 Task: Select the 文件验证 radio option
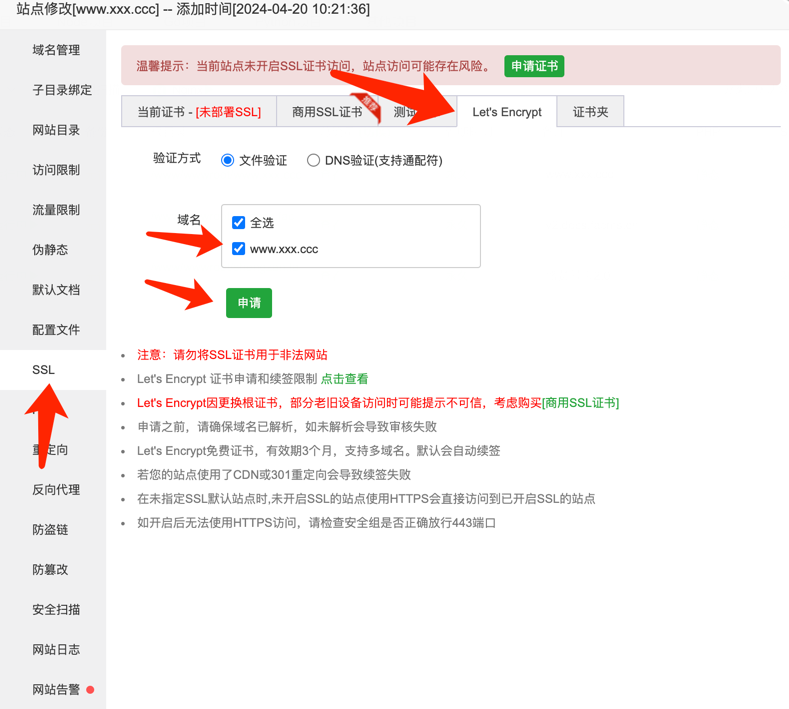(228, 160)
